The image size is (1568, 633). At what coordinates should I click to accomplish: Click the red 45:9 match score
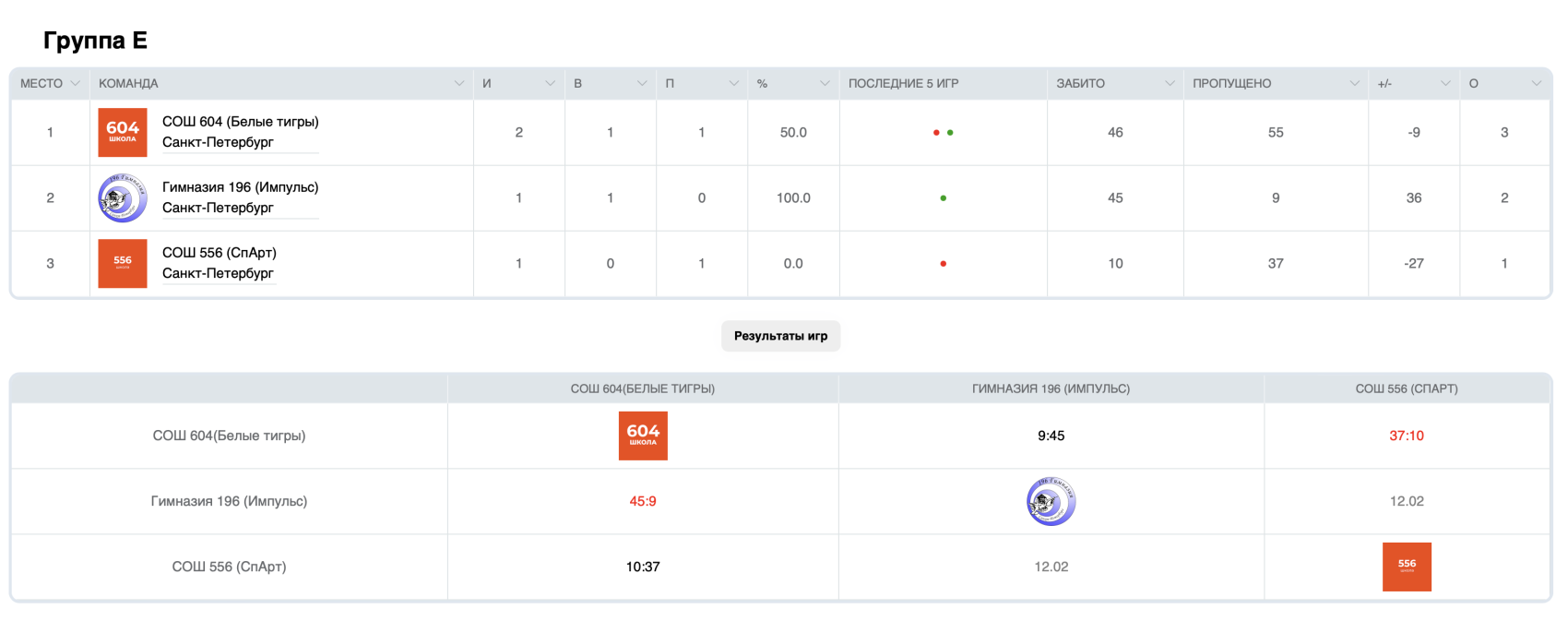click(643, 501)
